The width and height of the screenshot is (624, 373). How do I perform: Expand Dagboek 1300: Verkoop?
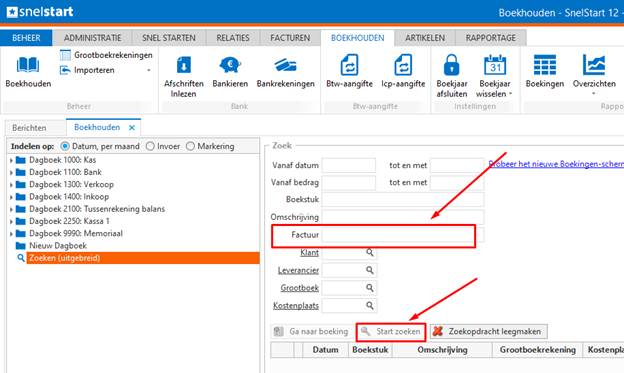click(x=11, y=185)
